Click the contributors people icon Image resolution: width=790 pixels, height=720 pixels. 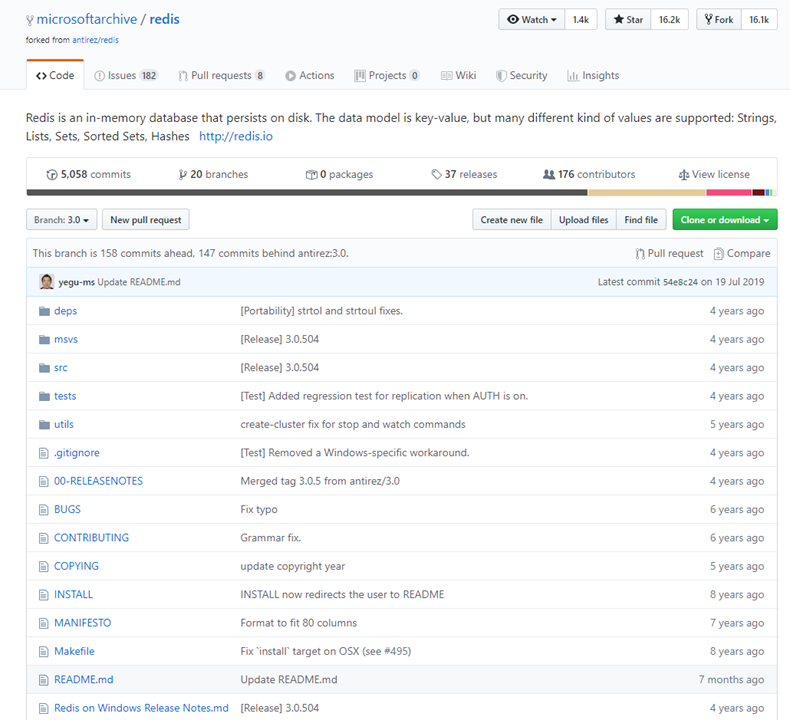[549, 174]
